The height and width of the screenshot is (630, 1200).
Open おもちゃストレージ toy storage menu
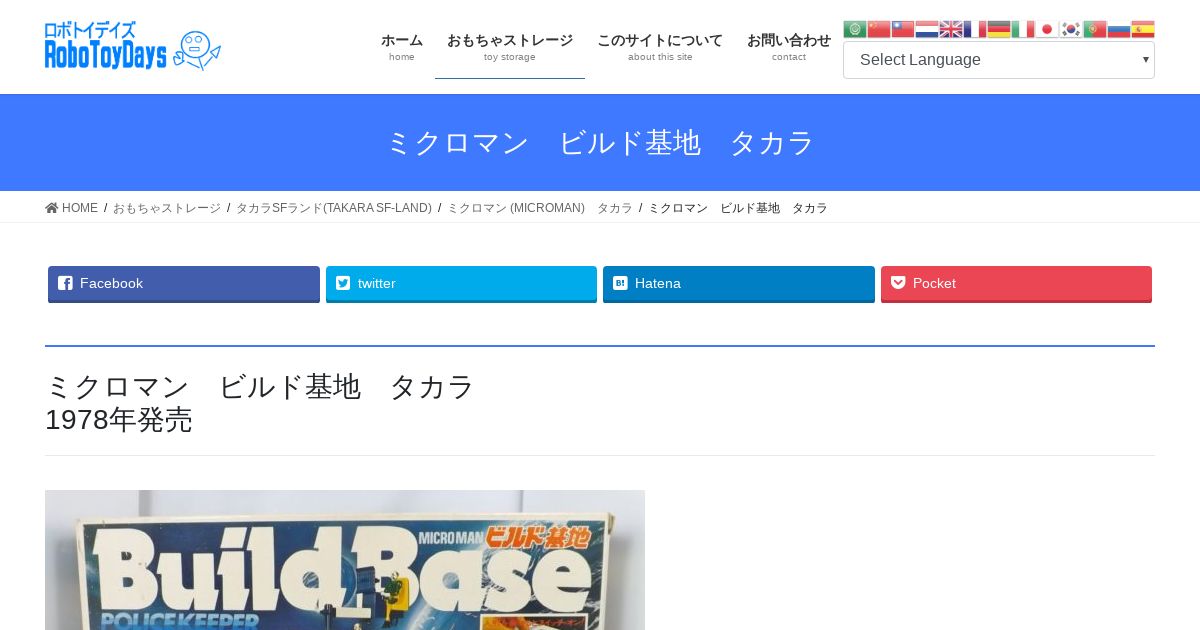(x=510, y=47)
